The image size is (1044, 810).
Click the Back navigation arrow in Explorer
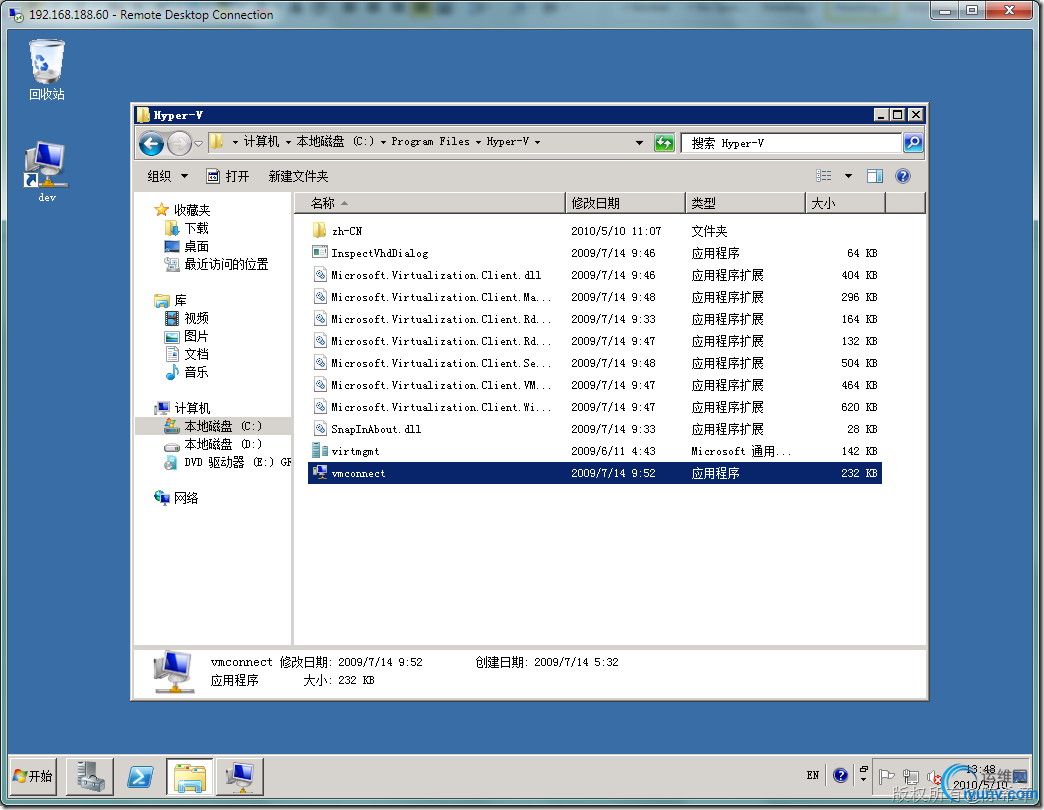click(x=151, y=143)
